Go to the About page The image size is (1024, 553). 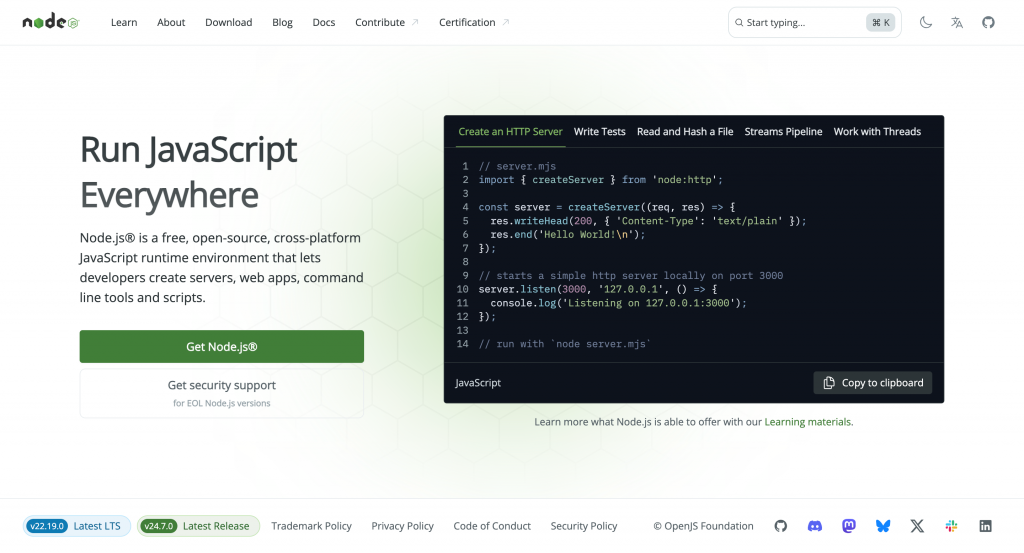[171, 22]
